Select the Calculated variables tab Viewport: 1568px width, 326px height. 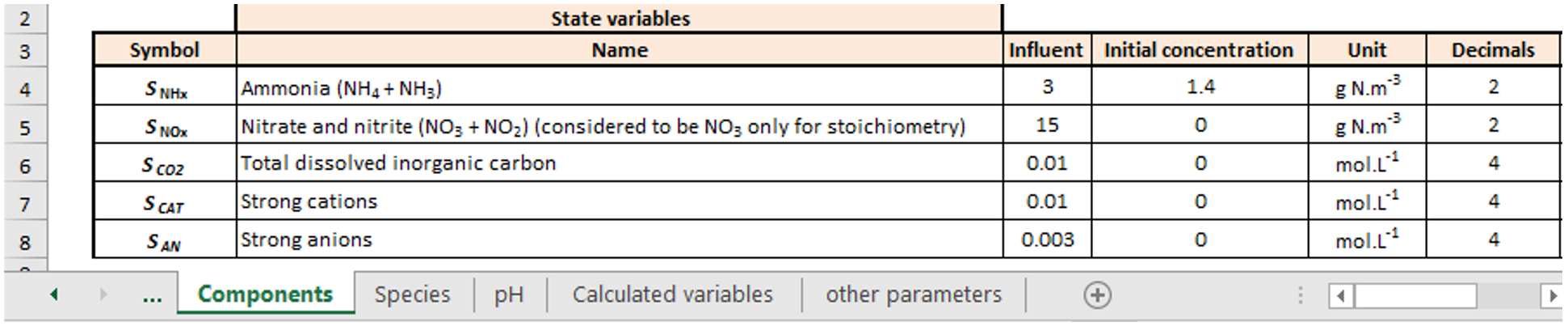pos(672,294)
